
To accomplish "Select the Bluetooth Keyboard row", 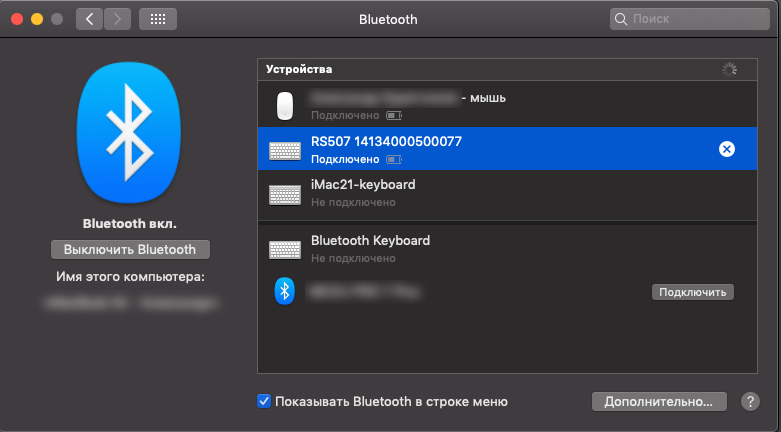I will coord(500,249).
